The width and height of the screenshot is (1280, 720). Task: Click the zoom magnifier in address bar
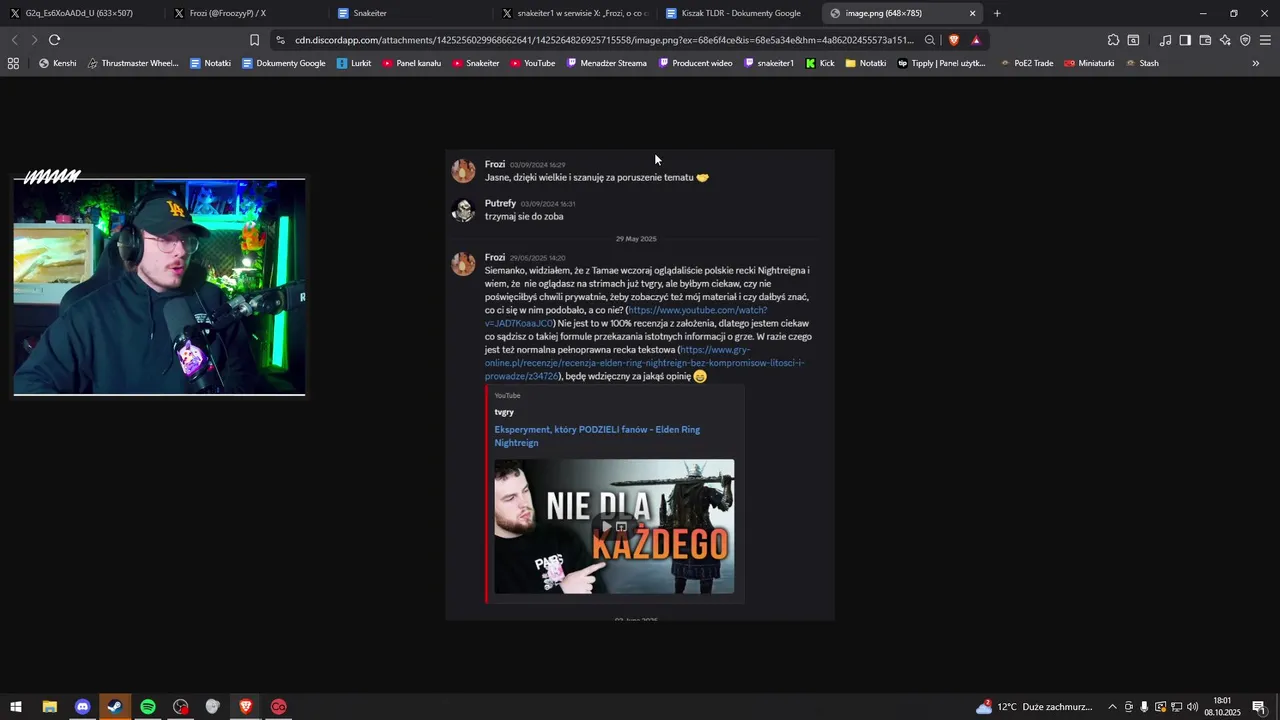tap(930, 40)
